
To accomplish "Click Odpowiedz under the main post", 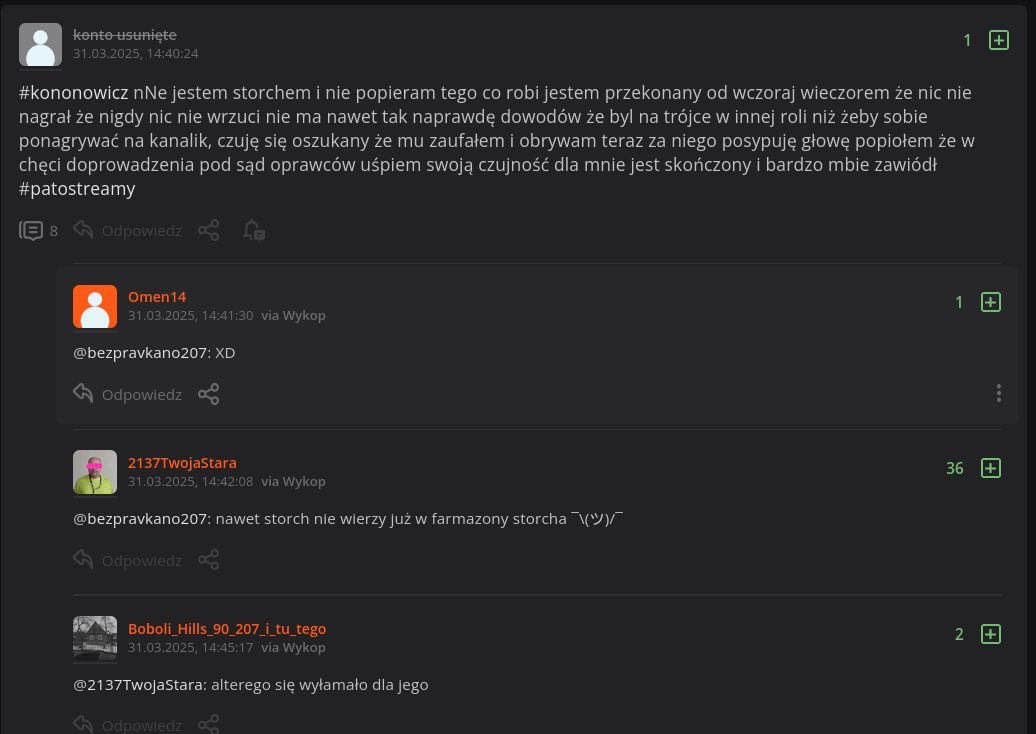I will 129,231.
